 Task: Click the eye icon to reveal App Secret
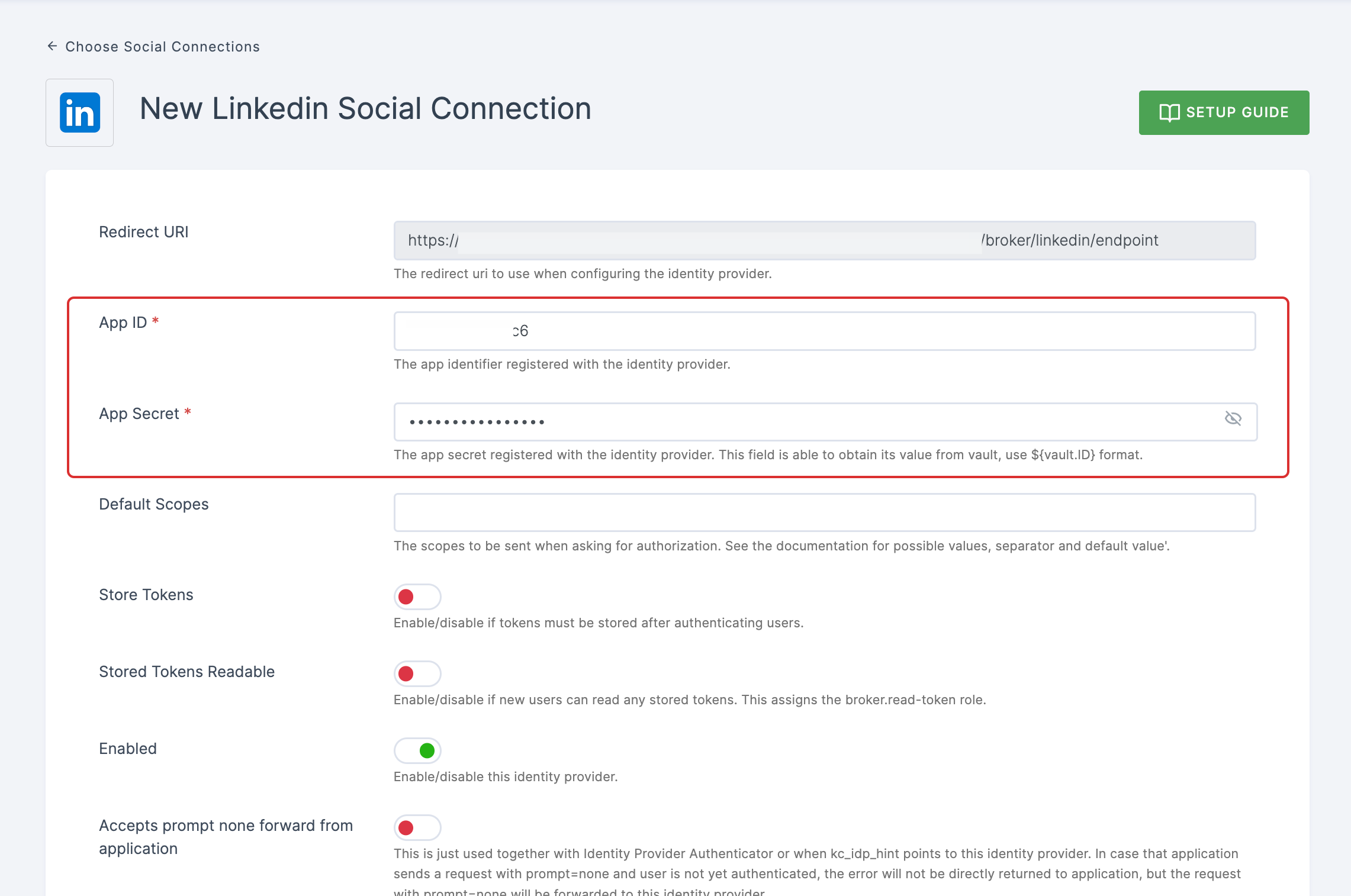(x=1233, y=420)
